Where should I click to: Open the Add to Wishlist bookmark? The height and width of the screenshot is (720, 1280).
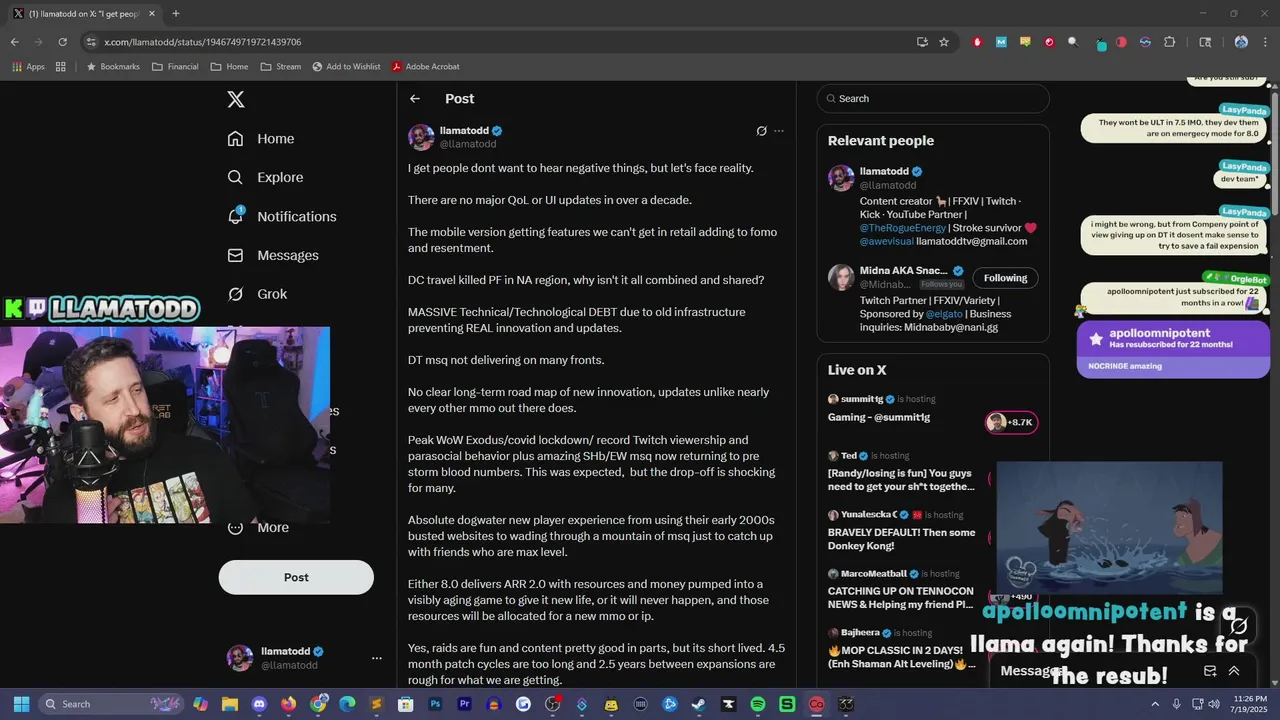click(x=347, y=67)
